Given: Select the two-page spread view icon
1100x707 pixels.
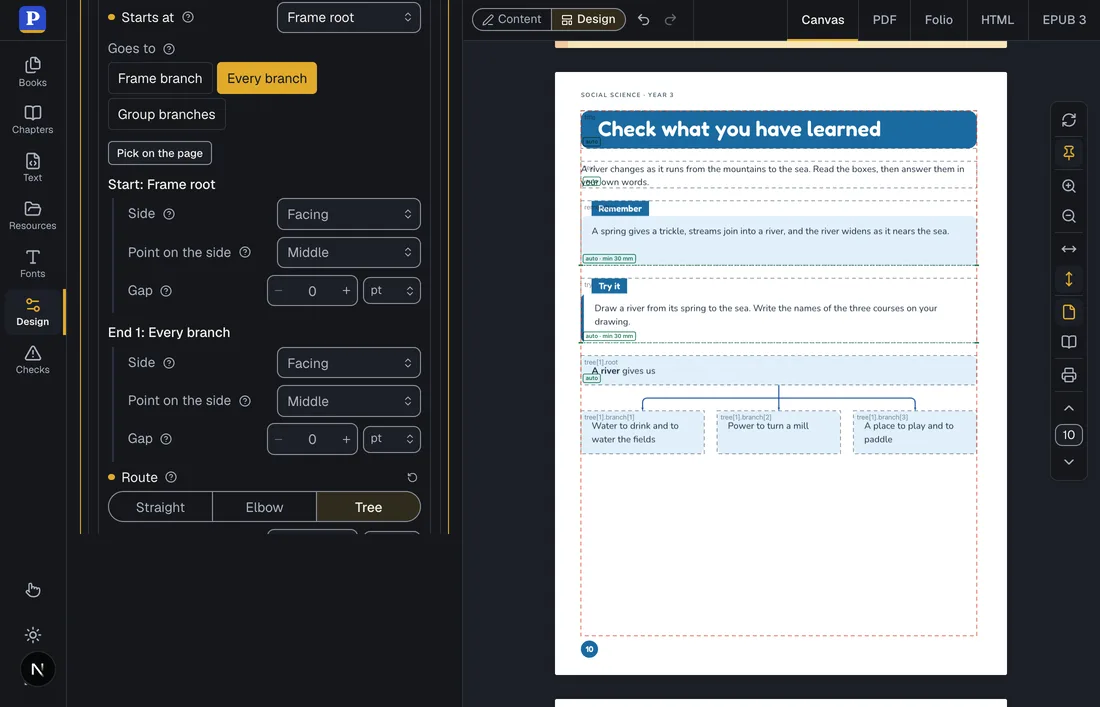Looking at the screenshot, I should coord(1068,342).
